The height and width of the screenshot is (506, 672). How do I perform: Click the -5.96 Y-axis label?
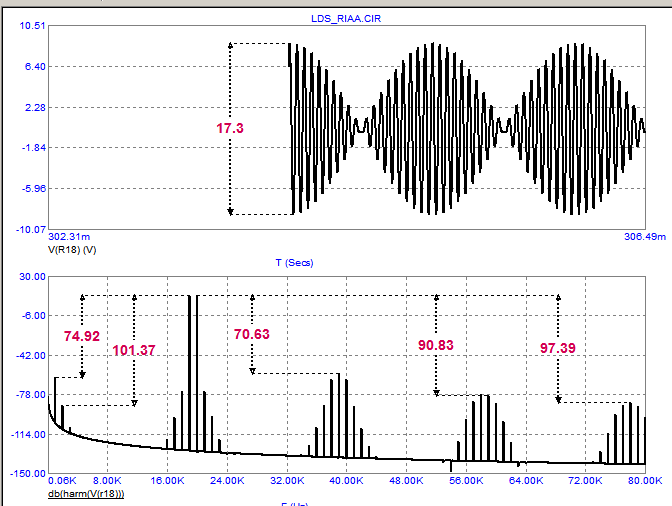pyautogui.click(x=33, y=189)
